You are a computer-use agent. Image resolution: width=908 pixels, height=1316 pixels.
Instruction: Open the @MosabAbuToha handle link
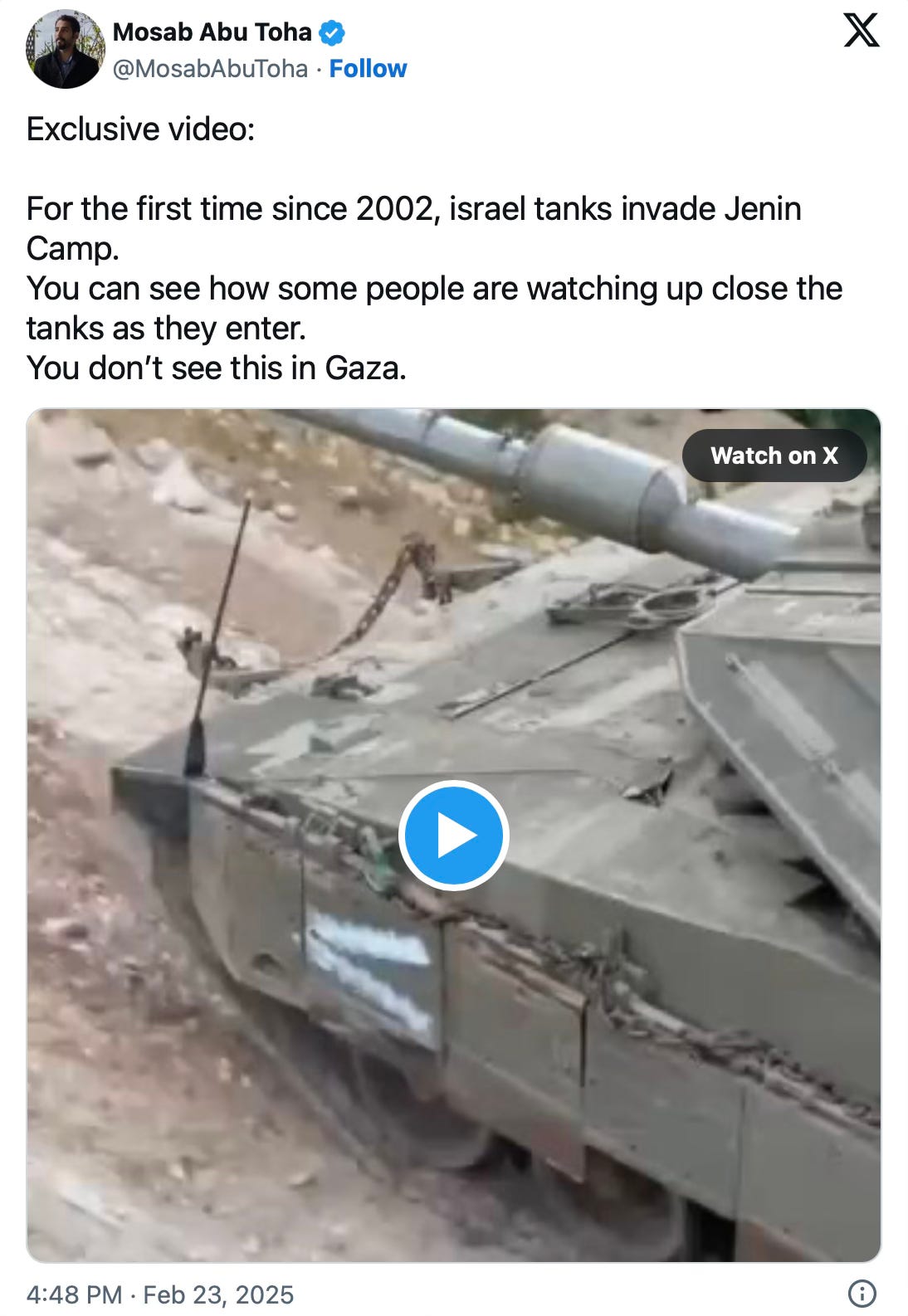(210, 68)
